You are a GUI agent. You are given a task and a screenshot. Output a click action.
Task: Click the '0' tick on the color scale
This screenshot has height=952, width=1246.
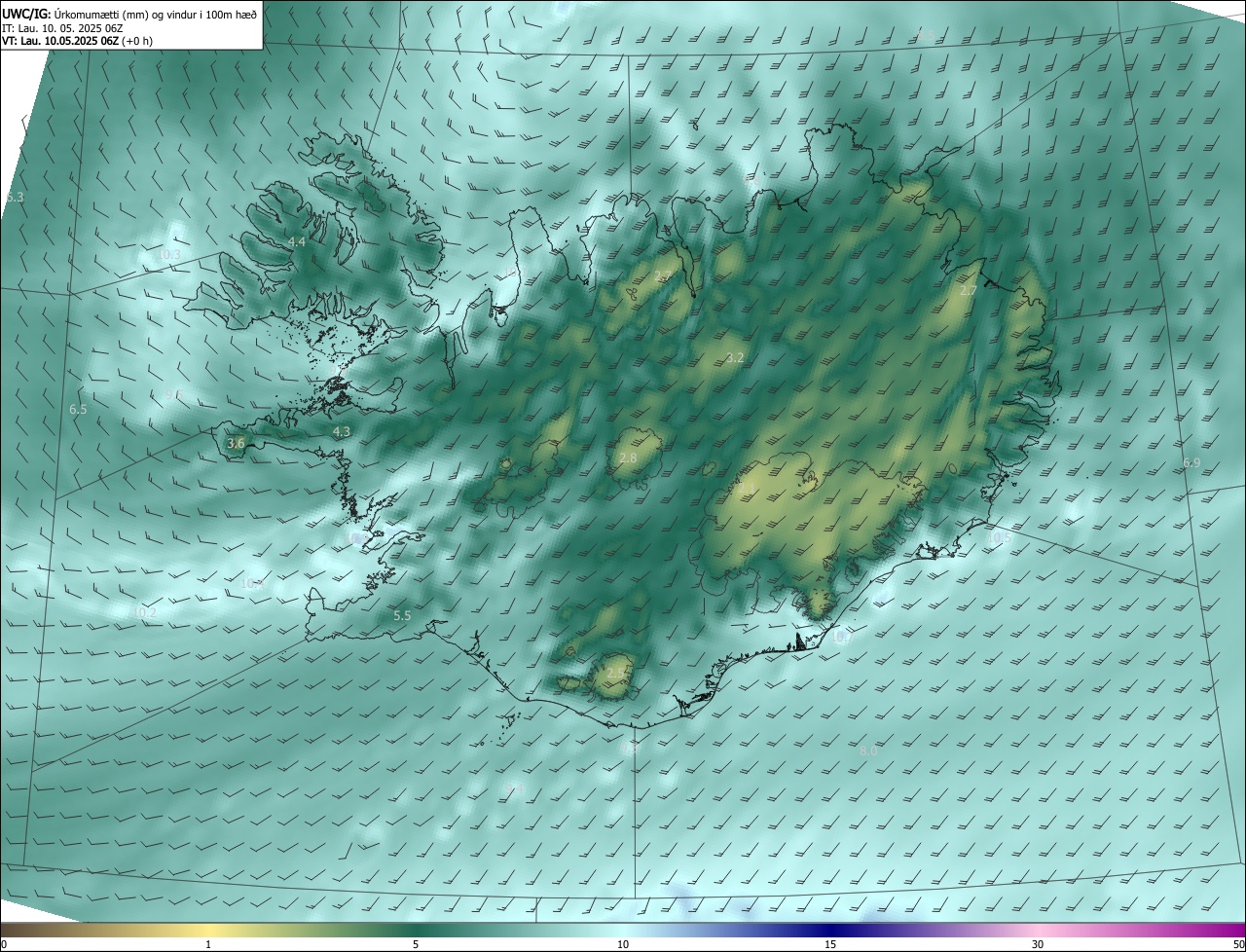4,944
